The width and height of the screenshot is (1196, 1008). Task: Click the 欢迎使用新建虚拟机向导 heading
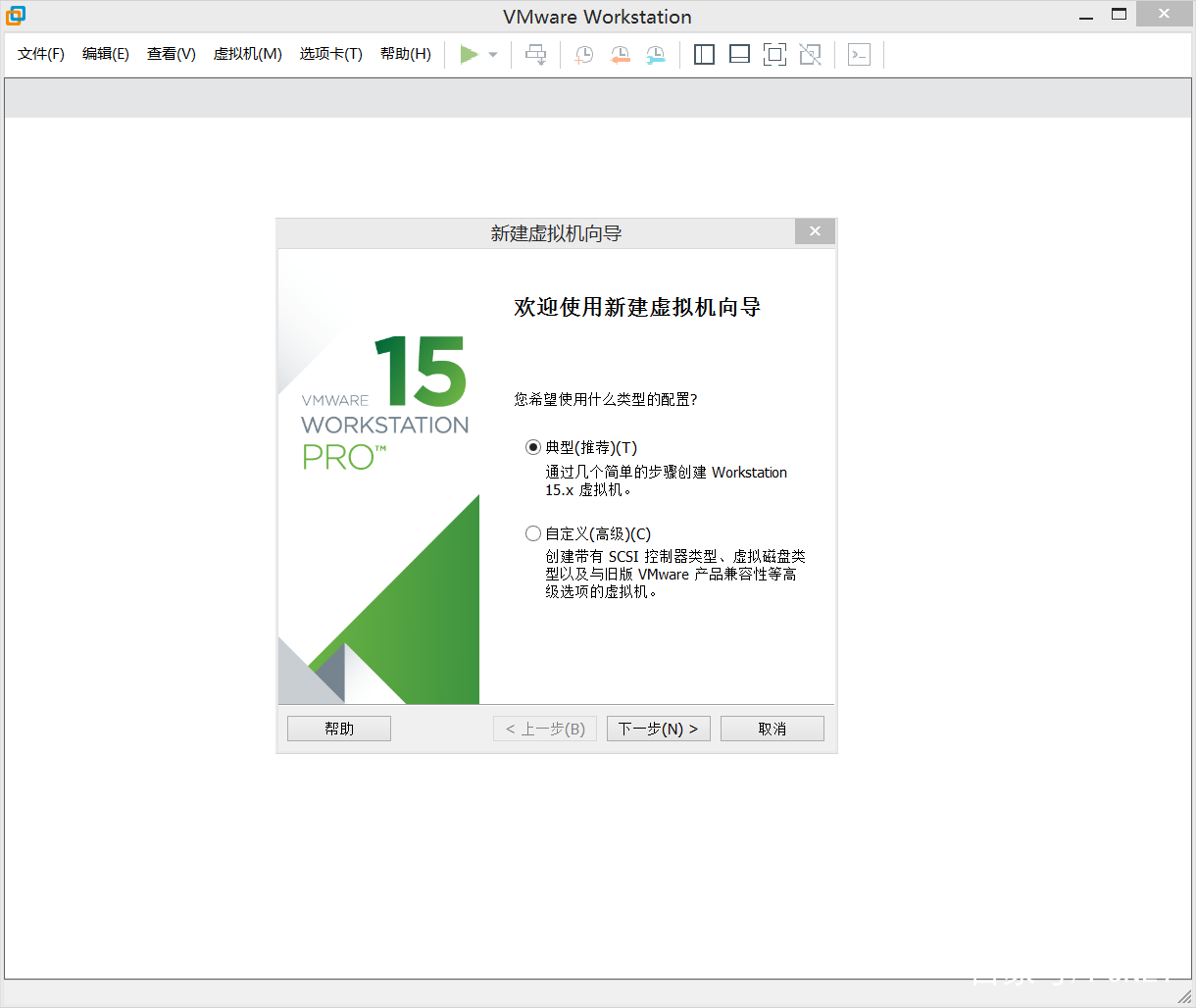point(637,308)
